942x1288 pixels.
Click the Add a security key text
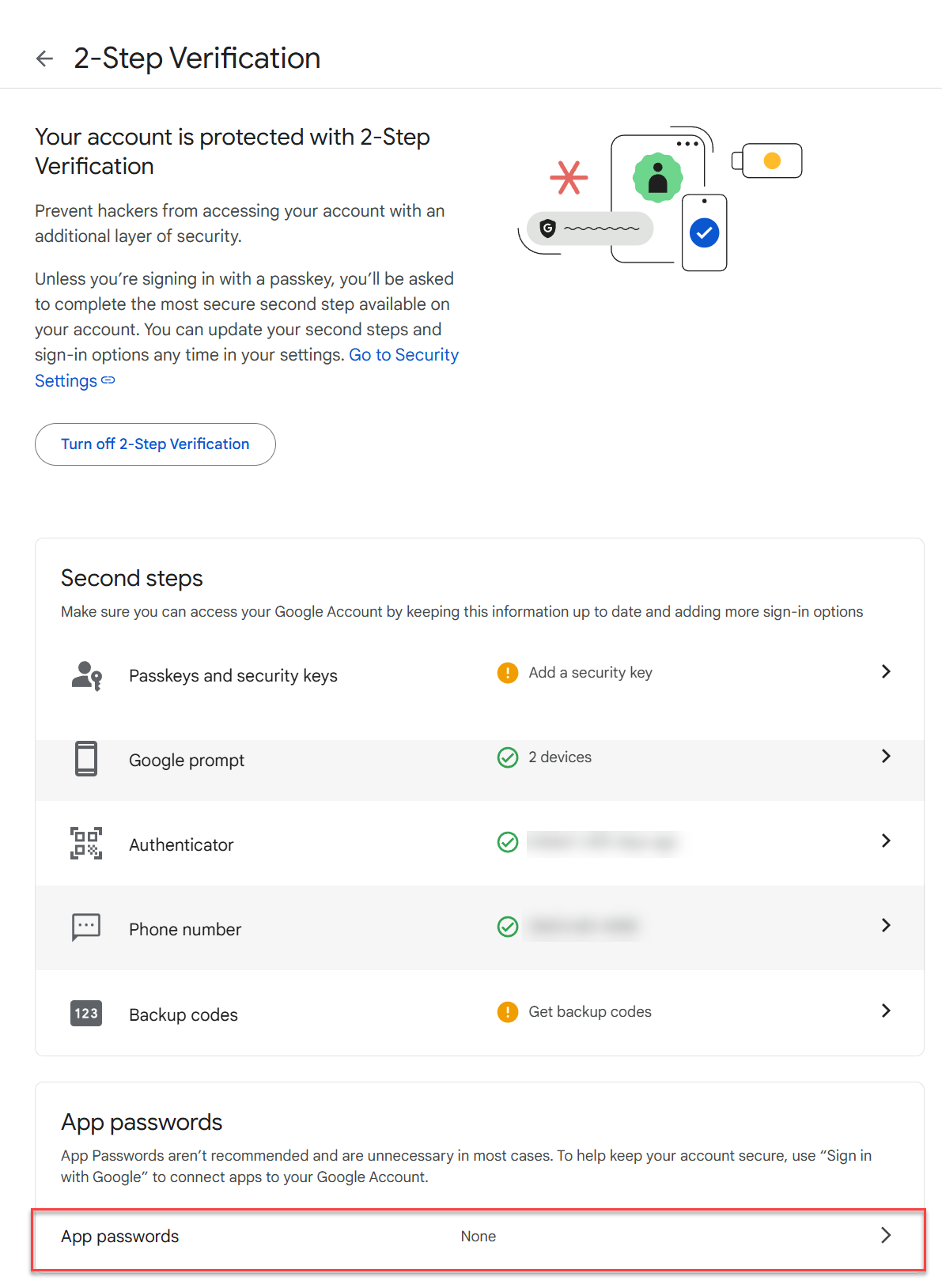tap(590, 673)
